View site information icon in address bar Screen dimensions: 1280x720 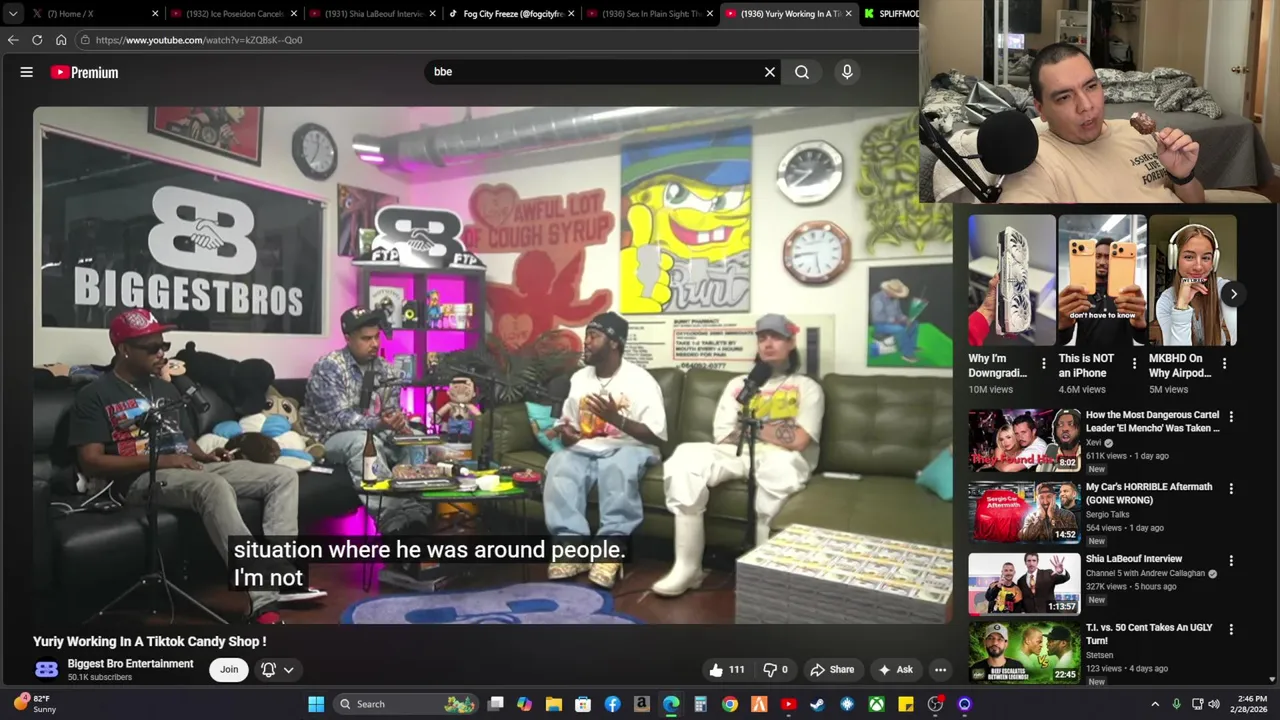85,40
